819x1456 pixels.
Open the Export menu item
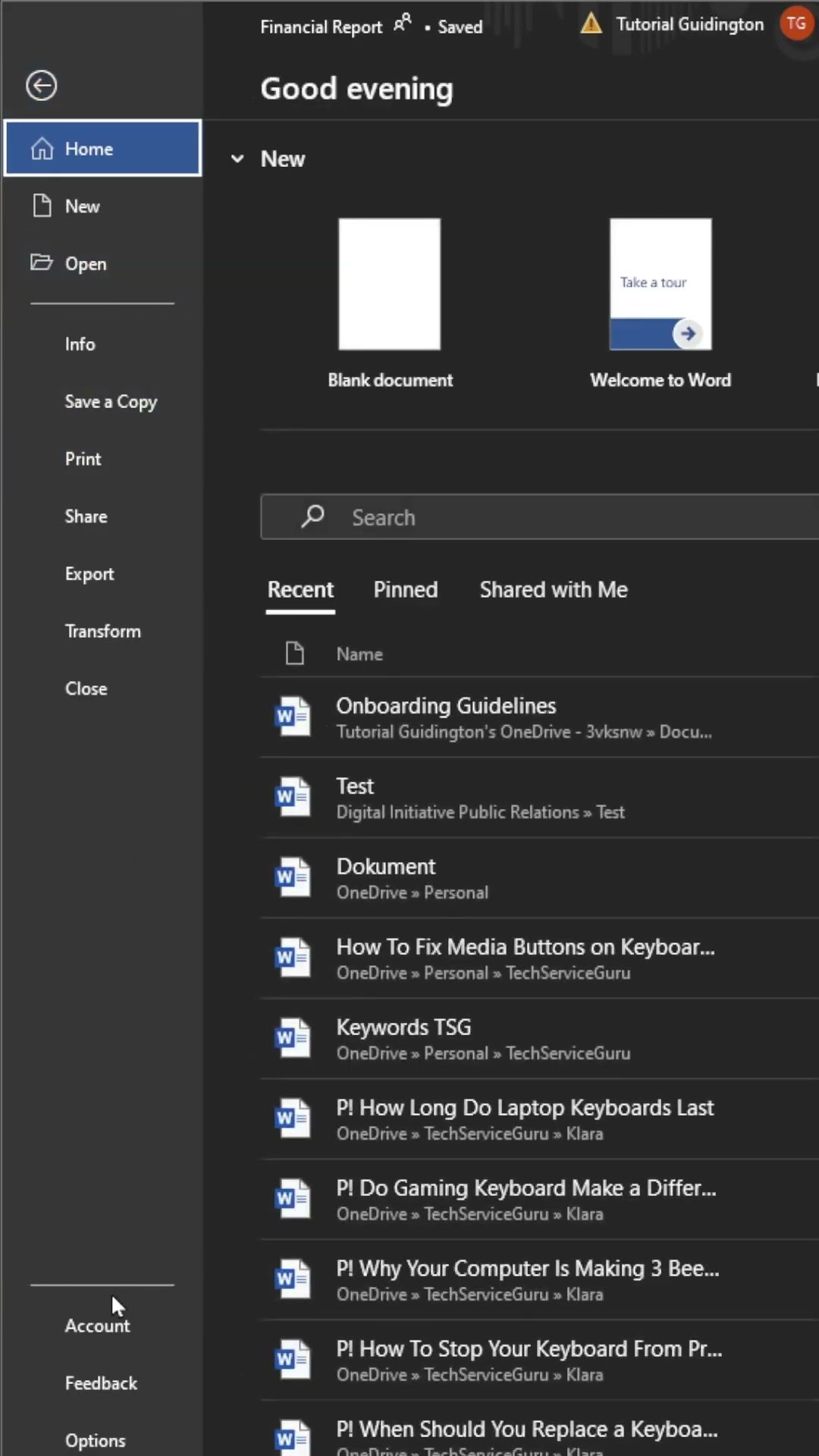pos(89,574)
